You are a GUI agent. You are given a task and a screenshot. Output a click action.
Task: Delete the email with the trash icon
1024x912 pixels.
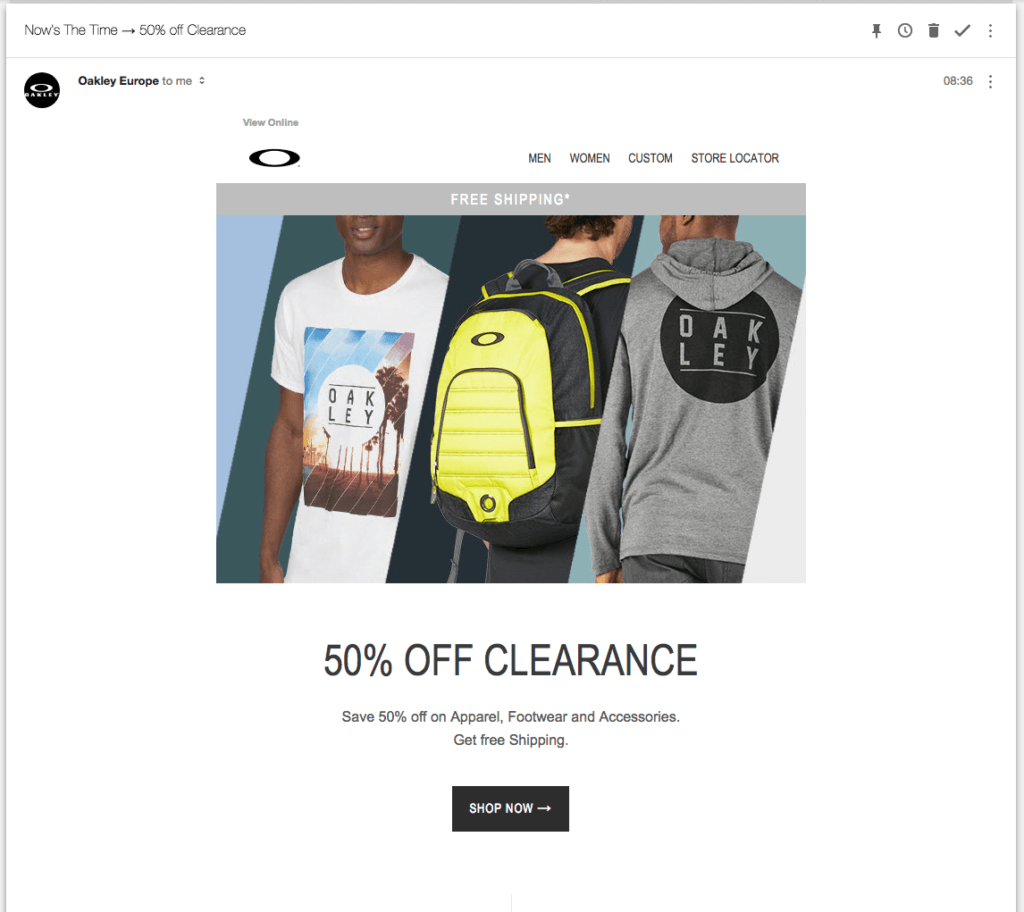[x=933, y=31]
